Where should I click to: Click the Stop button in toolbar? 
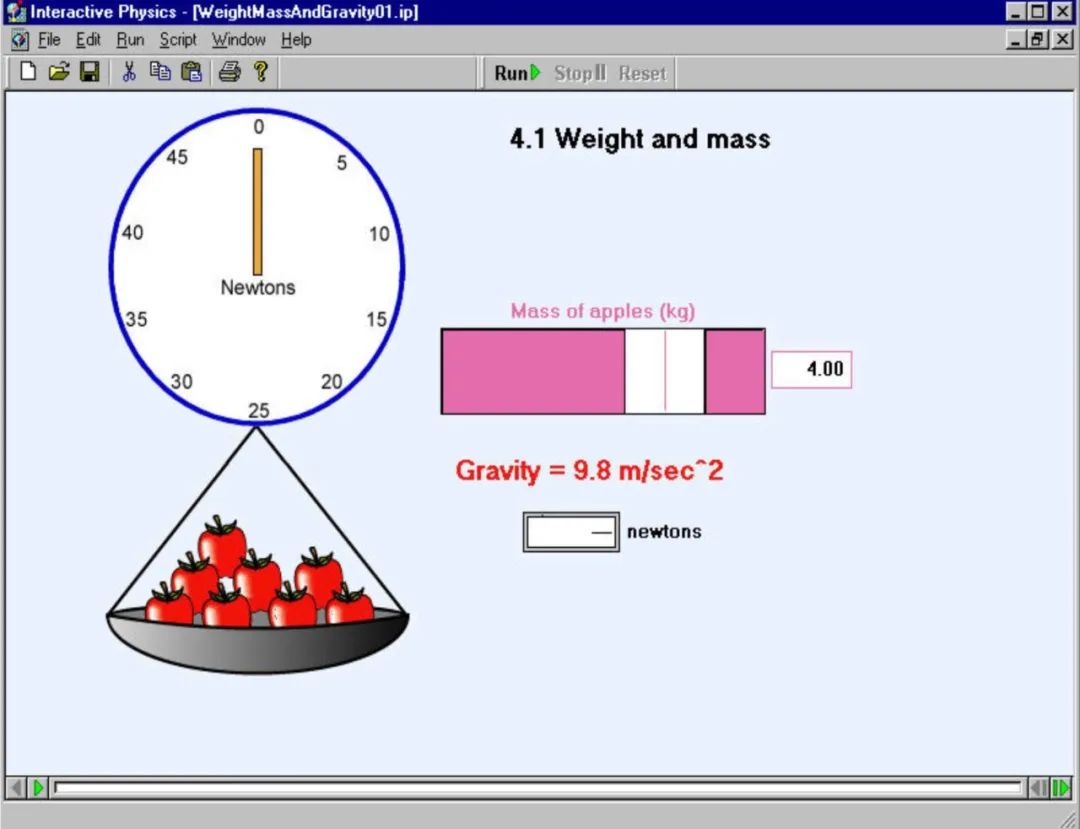[580, 73]
